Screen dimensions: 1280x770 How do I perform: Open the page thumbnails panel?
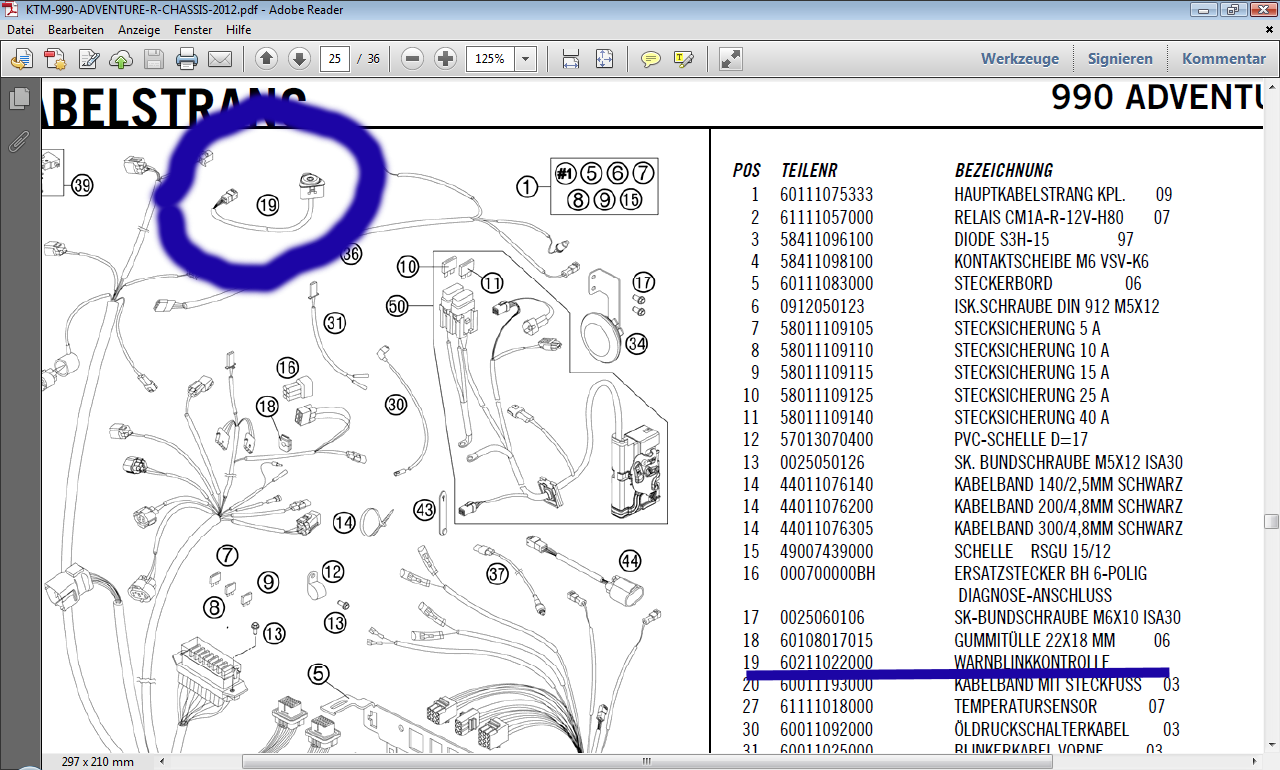click(19, 99)
